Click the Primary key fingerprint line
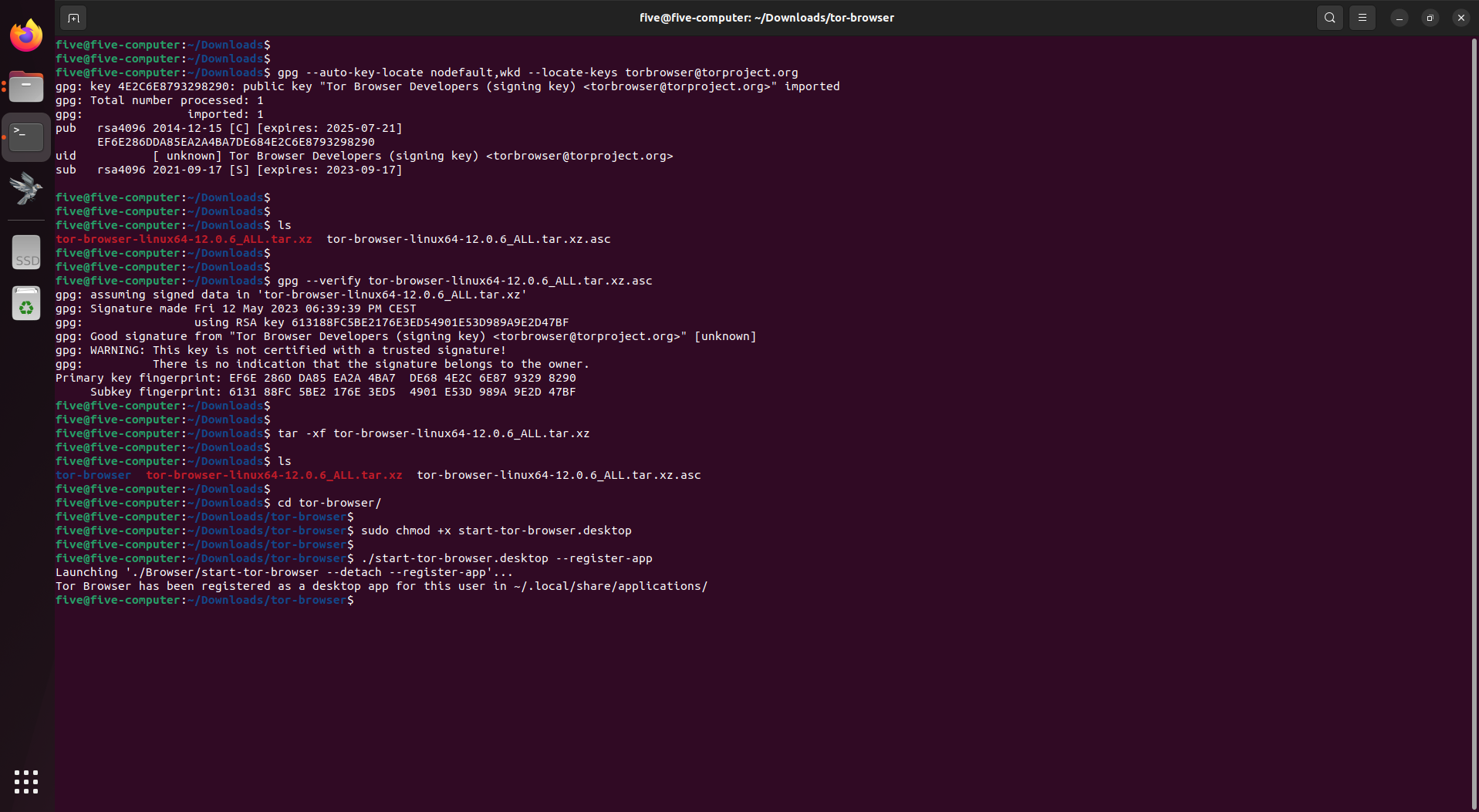This screenshot has height=812, width=1479. (x=316, y=378)
